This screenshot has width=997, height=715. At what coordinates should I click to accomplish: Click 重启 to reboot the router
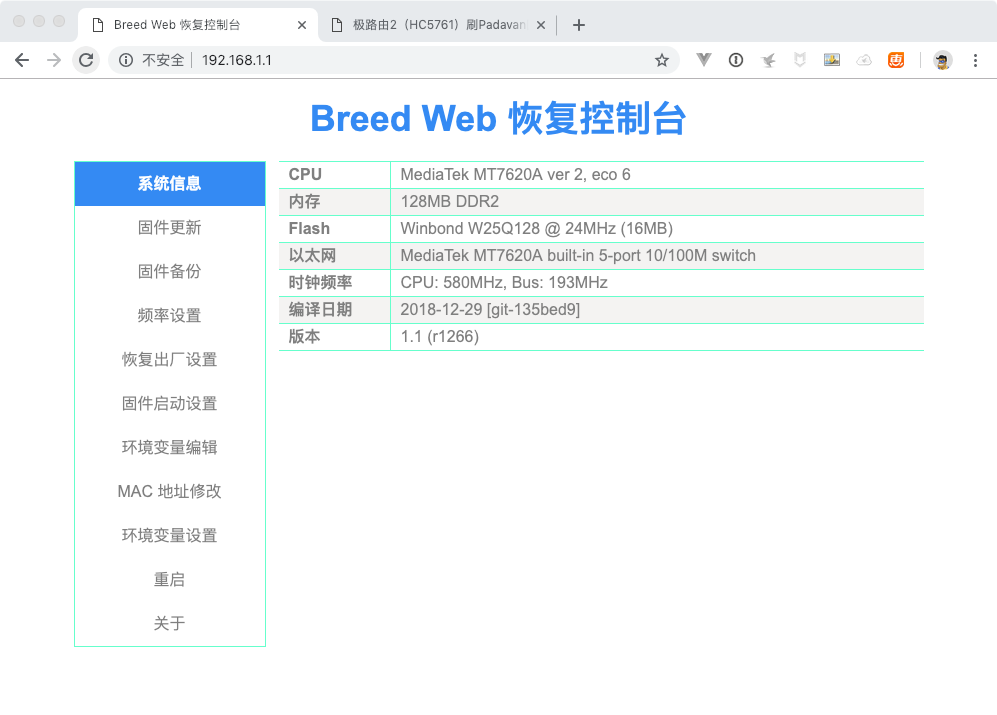pos(169,579)
